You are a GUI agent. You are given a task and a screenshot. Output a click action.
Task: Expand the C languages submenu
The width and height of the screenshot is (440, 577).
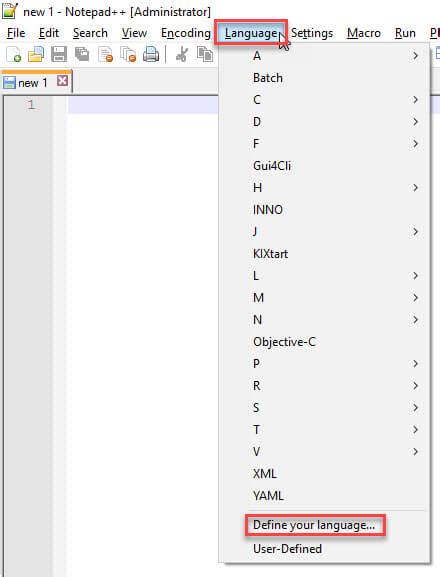324,100
